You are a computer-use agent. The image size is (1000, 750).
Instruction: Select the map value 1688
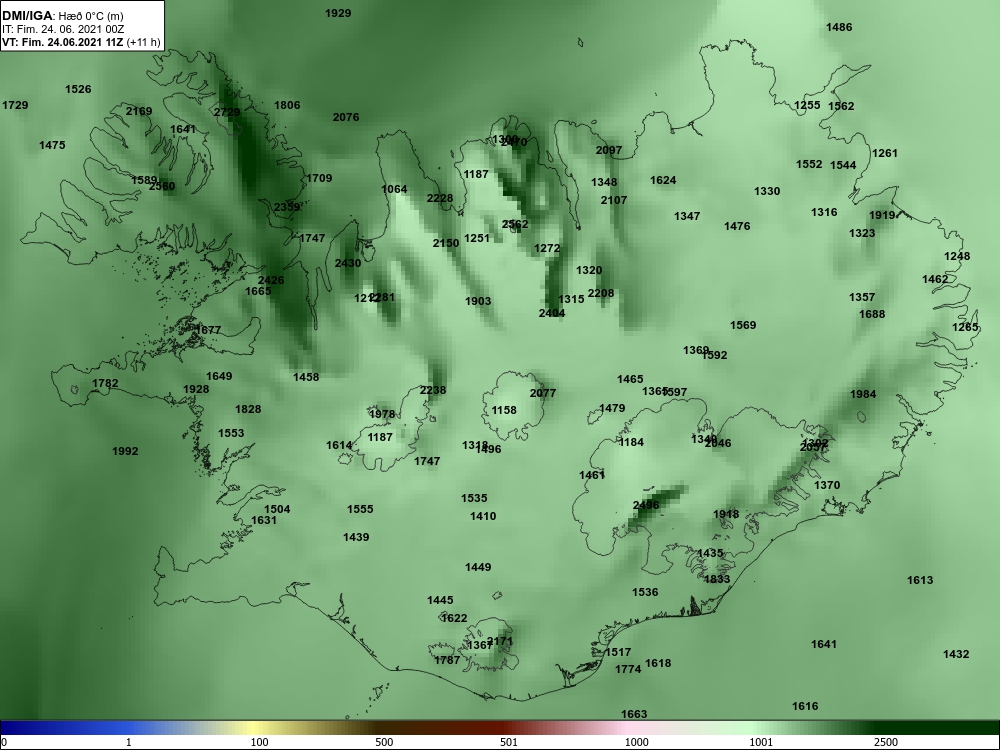click(872, 314)
